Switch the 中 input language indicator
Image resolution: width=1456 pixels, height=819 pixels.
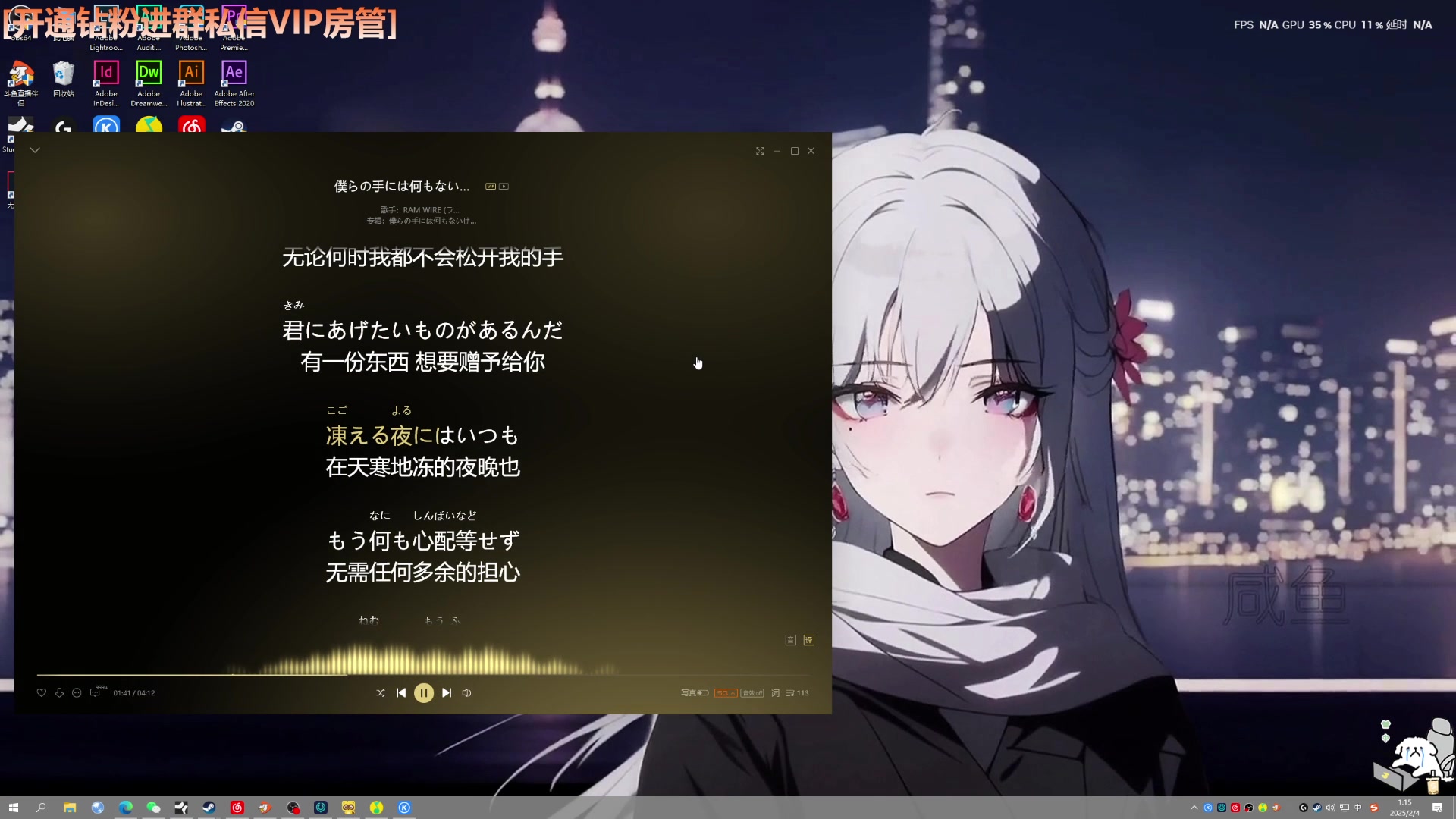(x=1358, y=808)
